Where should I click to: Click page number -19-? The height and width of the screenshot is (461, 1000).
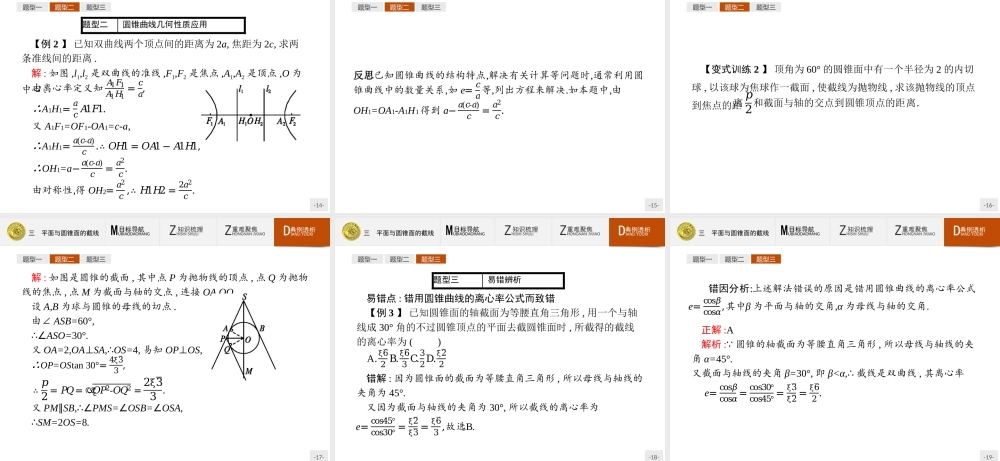click(x=989, y=457)
